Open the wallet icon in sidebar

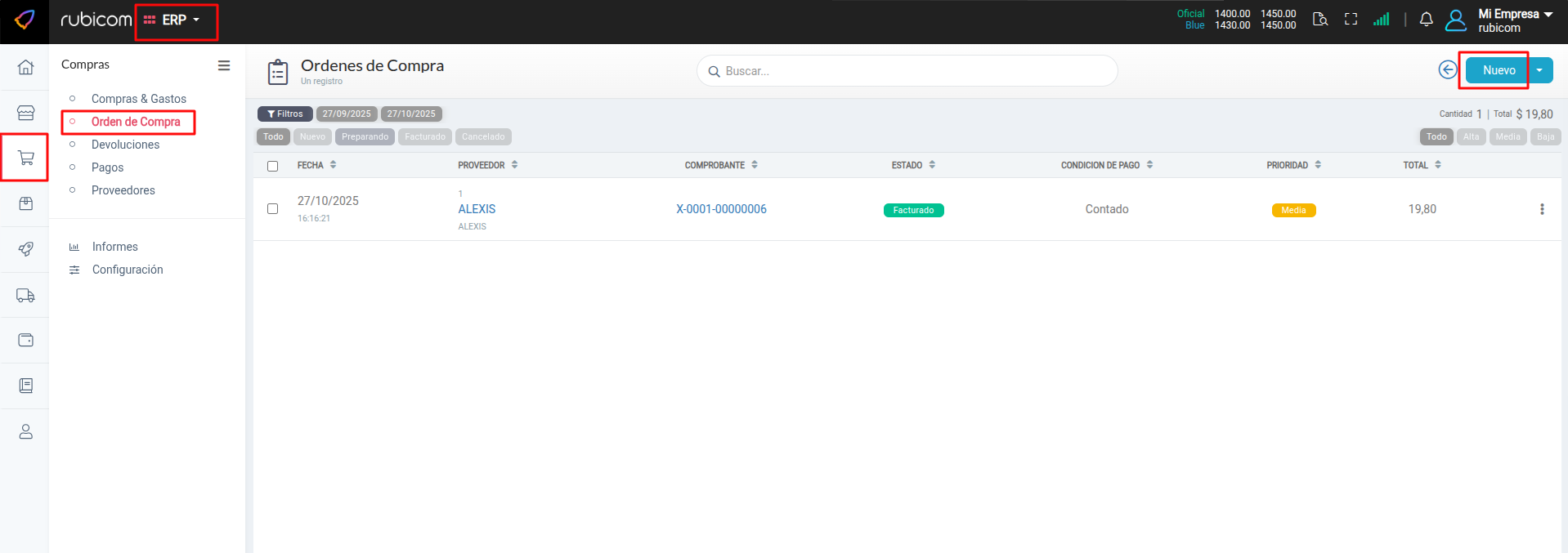point(25,340)
